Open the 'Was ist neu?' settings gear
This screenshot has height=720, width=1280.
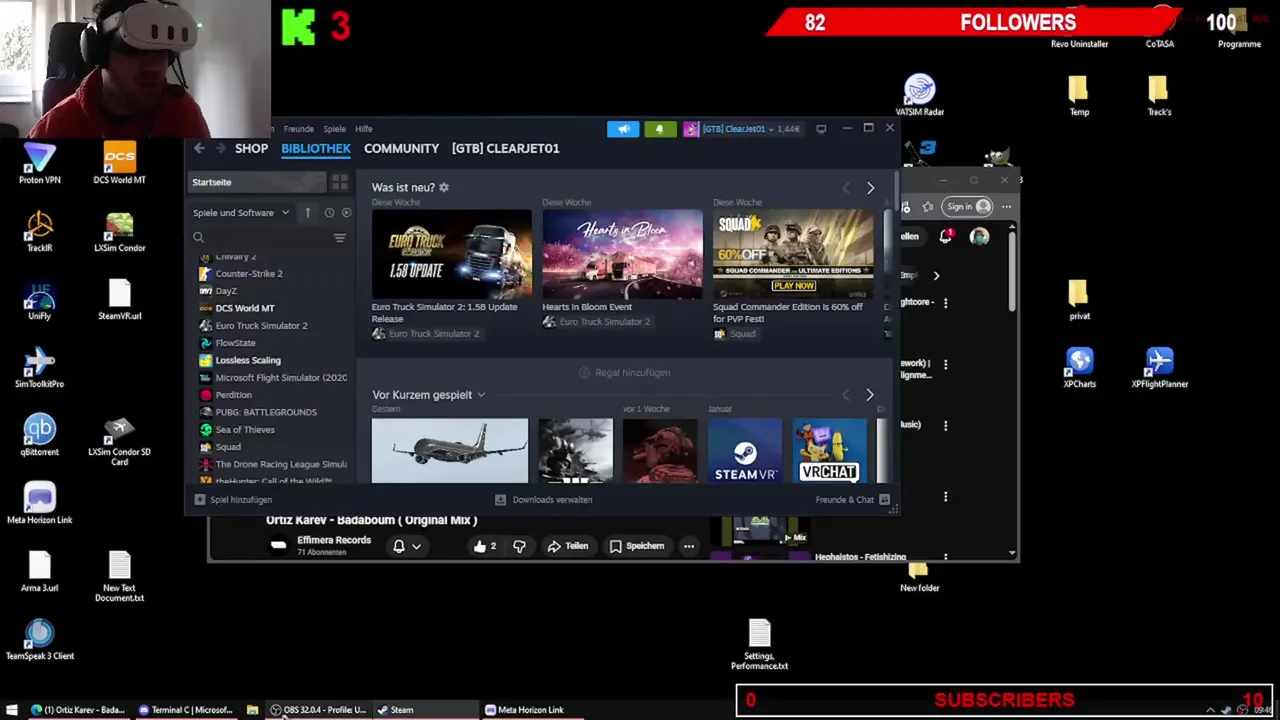coord(444,187)
